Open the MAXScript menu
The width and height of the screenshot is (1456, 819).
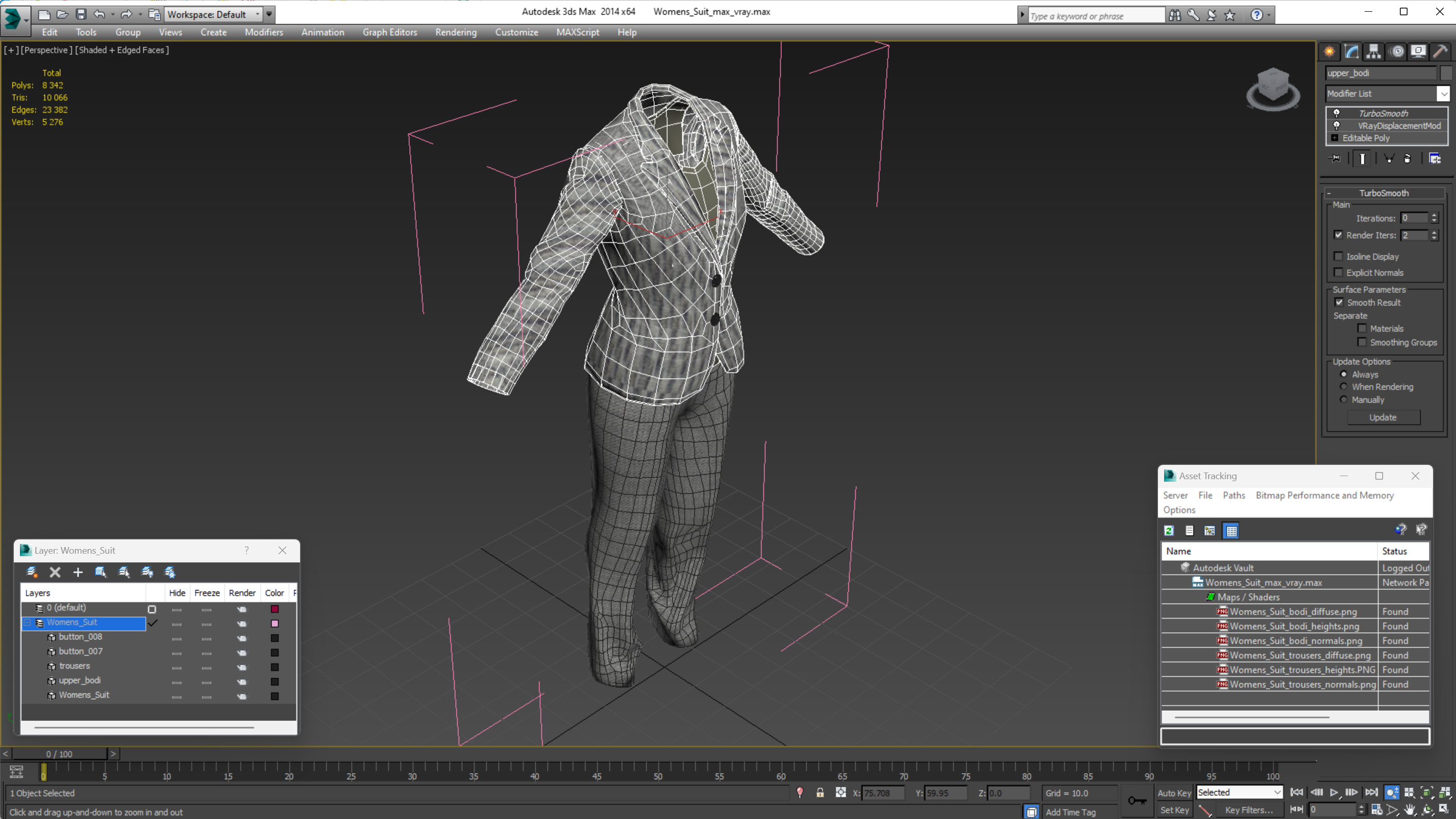tap(577, 32)
